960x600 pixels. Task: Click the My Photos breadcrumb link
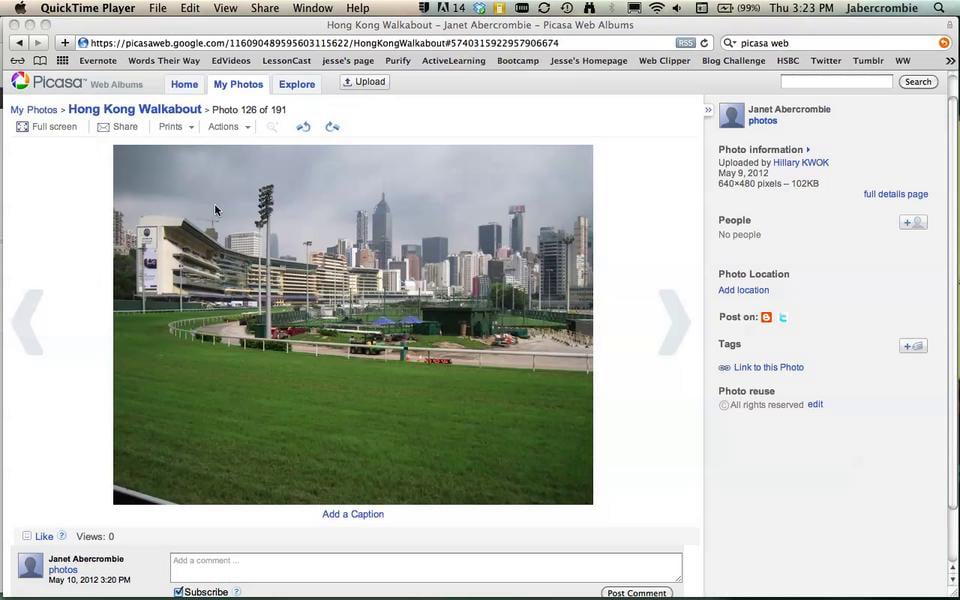tap(34, 110)
